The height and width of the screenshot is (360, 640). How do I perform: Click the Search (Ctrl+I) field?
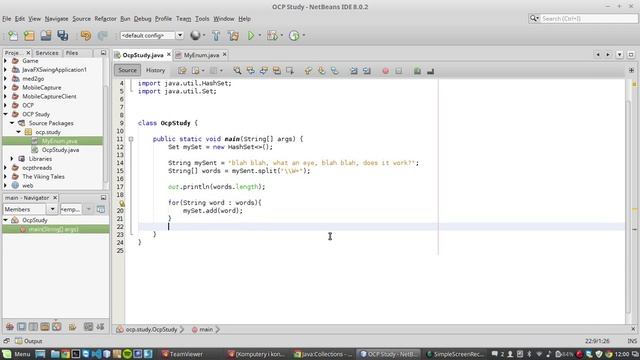click(588, 18)
